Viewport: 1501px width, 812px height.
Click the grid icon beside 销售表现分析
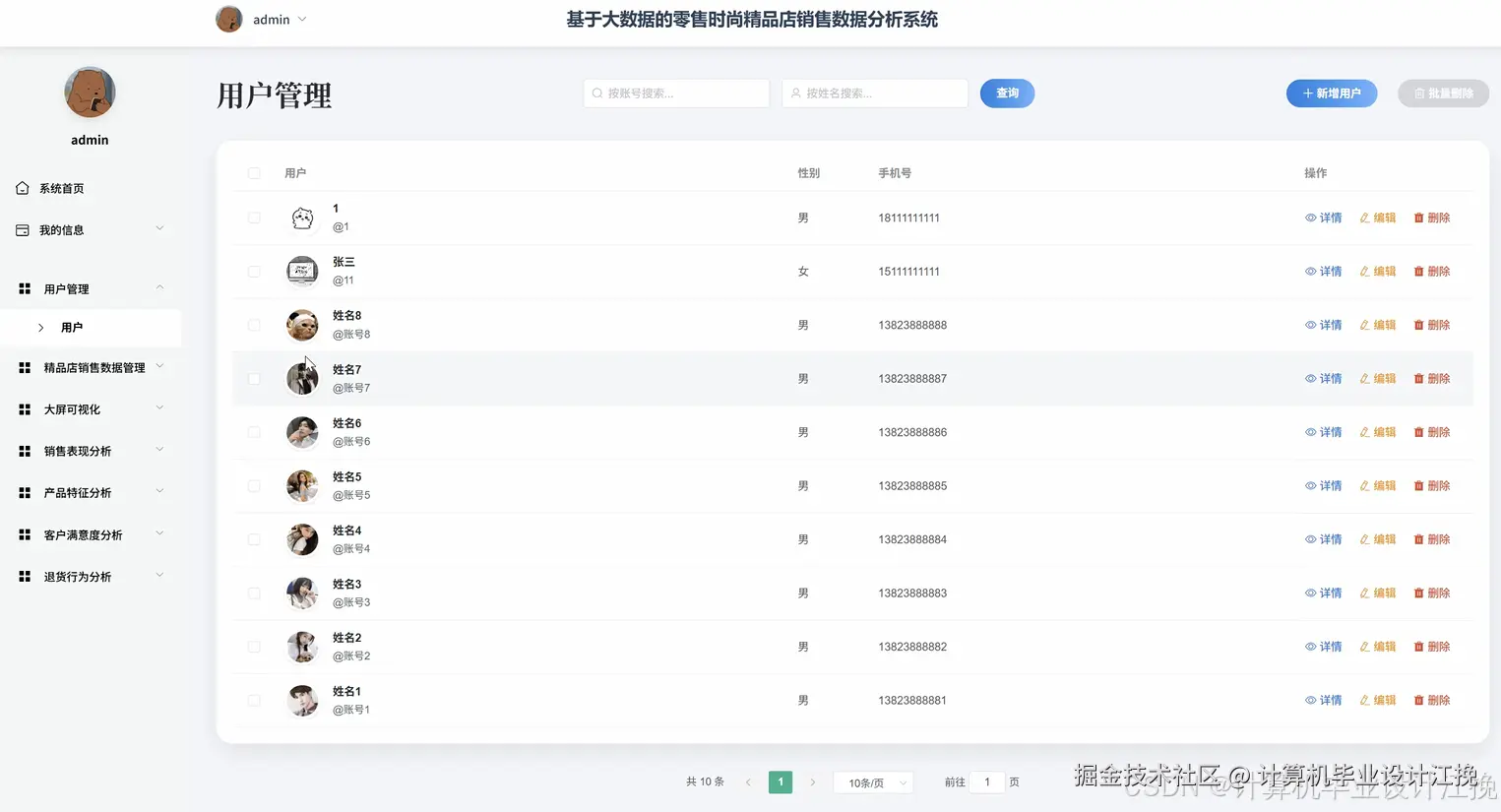point(25,451)
